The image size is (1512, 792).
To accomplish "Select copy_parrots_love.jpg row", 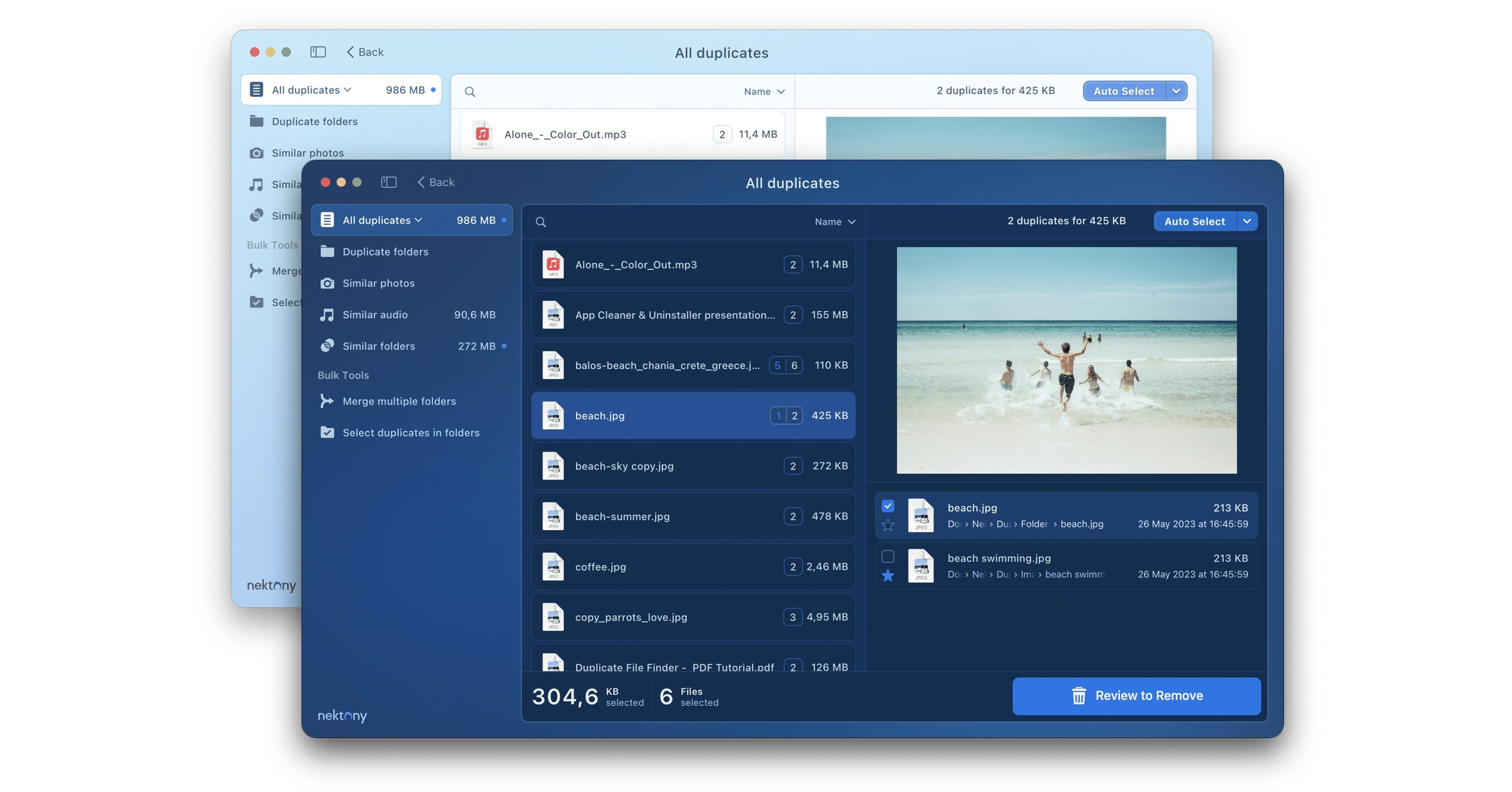I will click(693, 617).
